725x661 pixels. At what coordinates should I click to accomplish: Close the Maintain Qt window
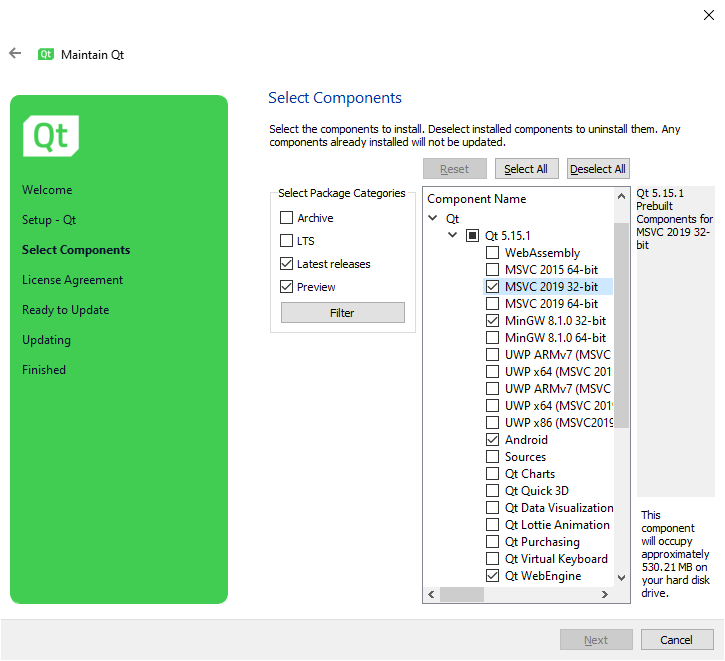point(708,15)
